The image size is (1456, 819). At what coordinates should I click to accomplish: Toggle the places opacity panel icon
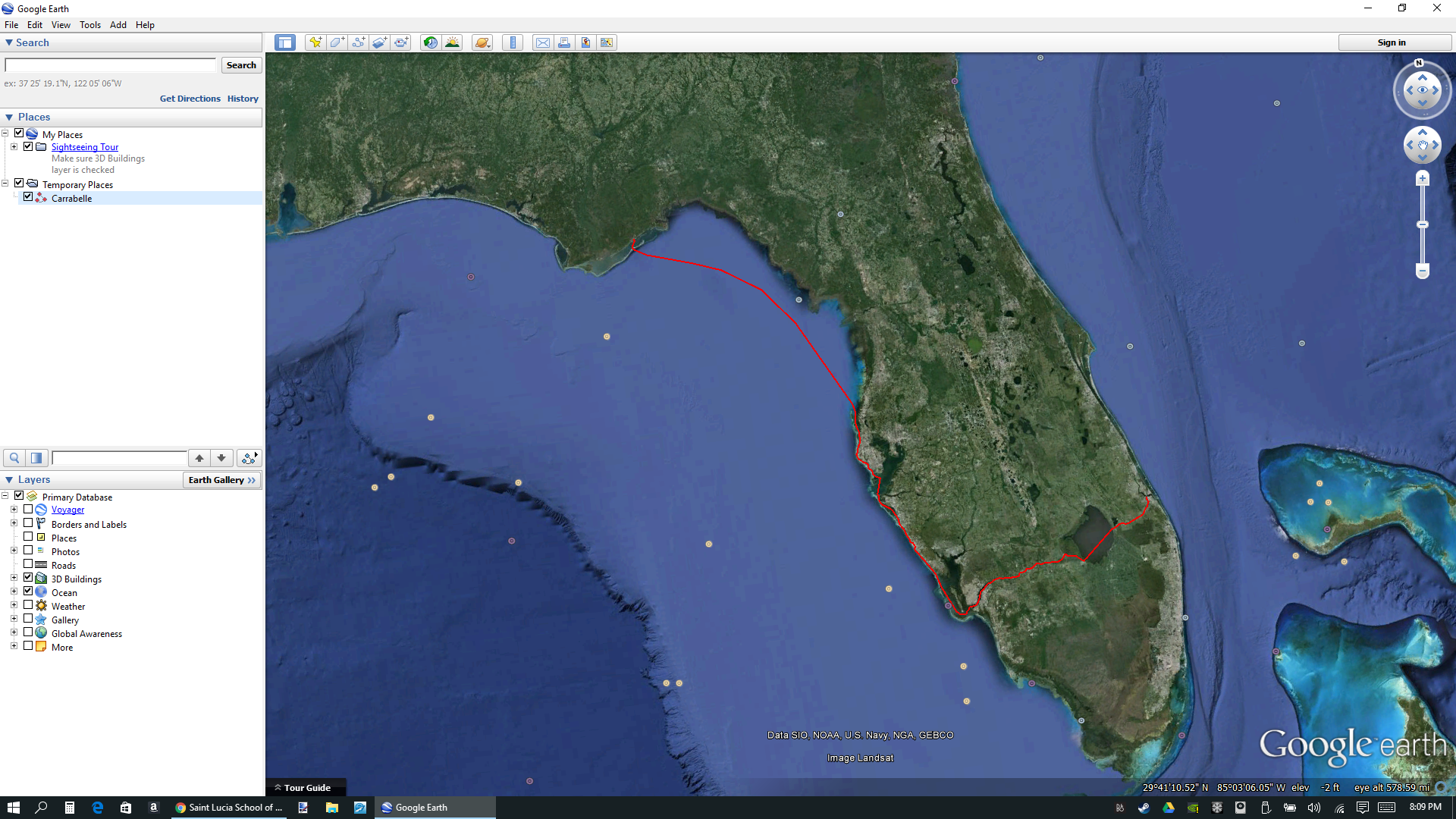(x=36, y=458)
